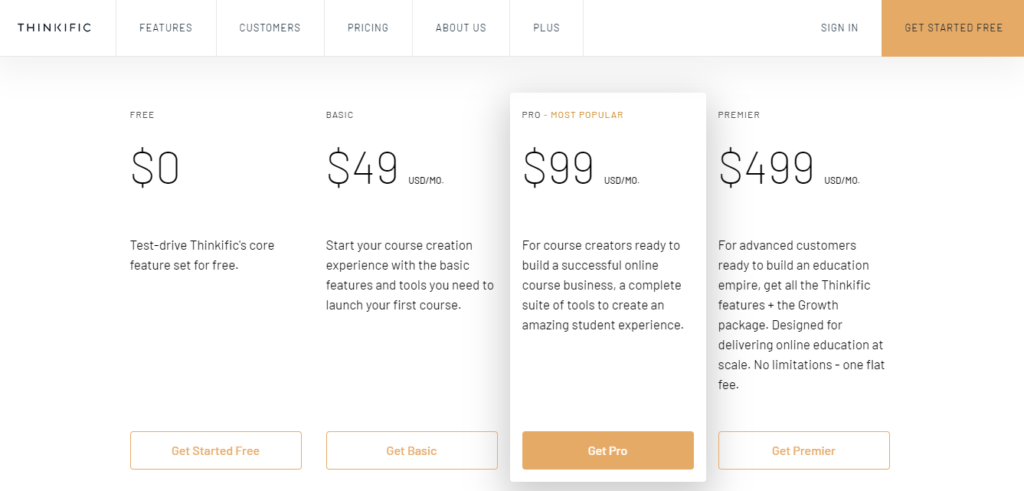Click the $49 Basic plan price
The width and height of the screenshot is (1024, 491).
362,168
